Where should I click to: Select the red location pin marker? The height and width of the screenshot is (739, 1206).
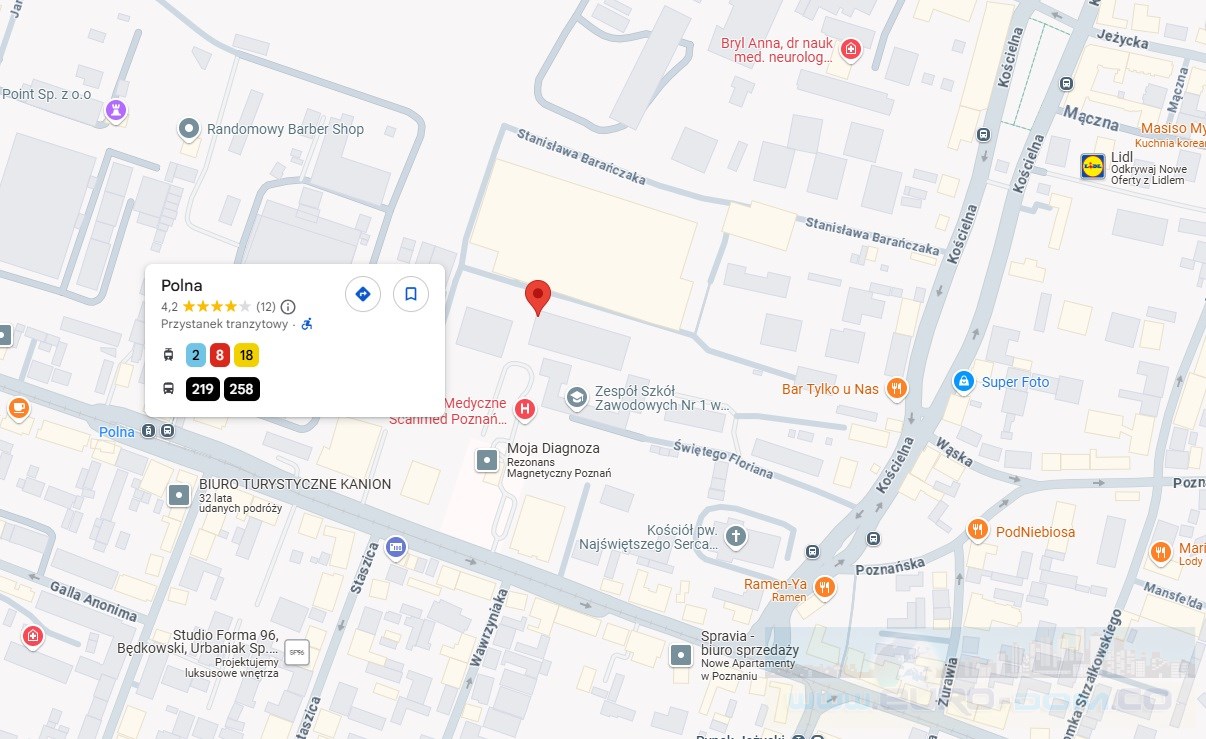(x=538, y=298)
